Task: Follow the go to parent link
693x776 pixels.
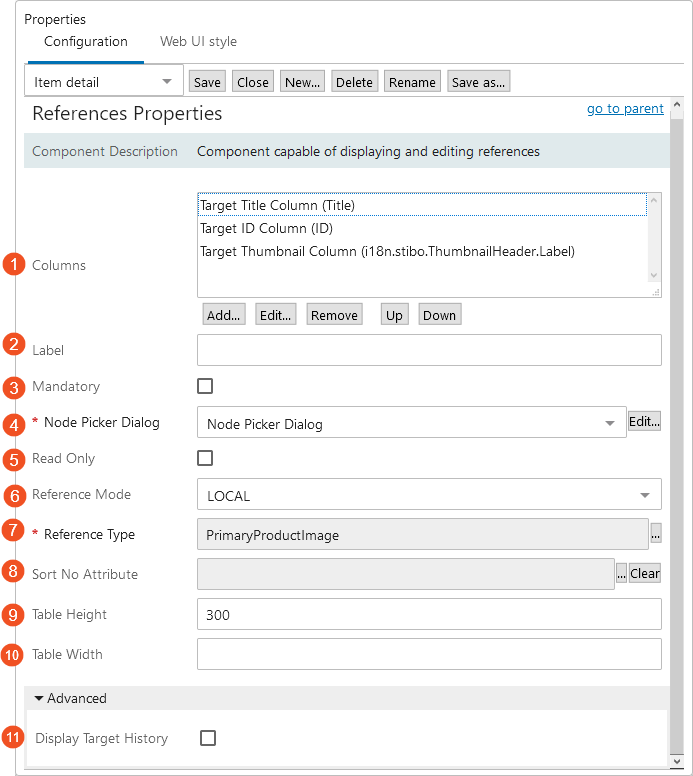Action: pos(625,108)
